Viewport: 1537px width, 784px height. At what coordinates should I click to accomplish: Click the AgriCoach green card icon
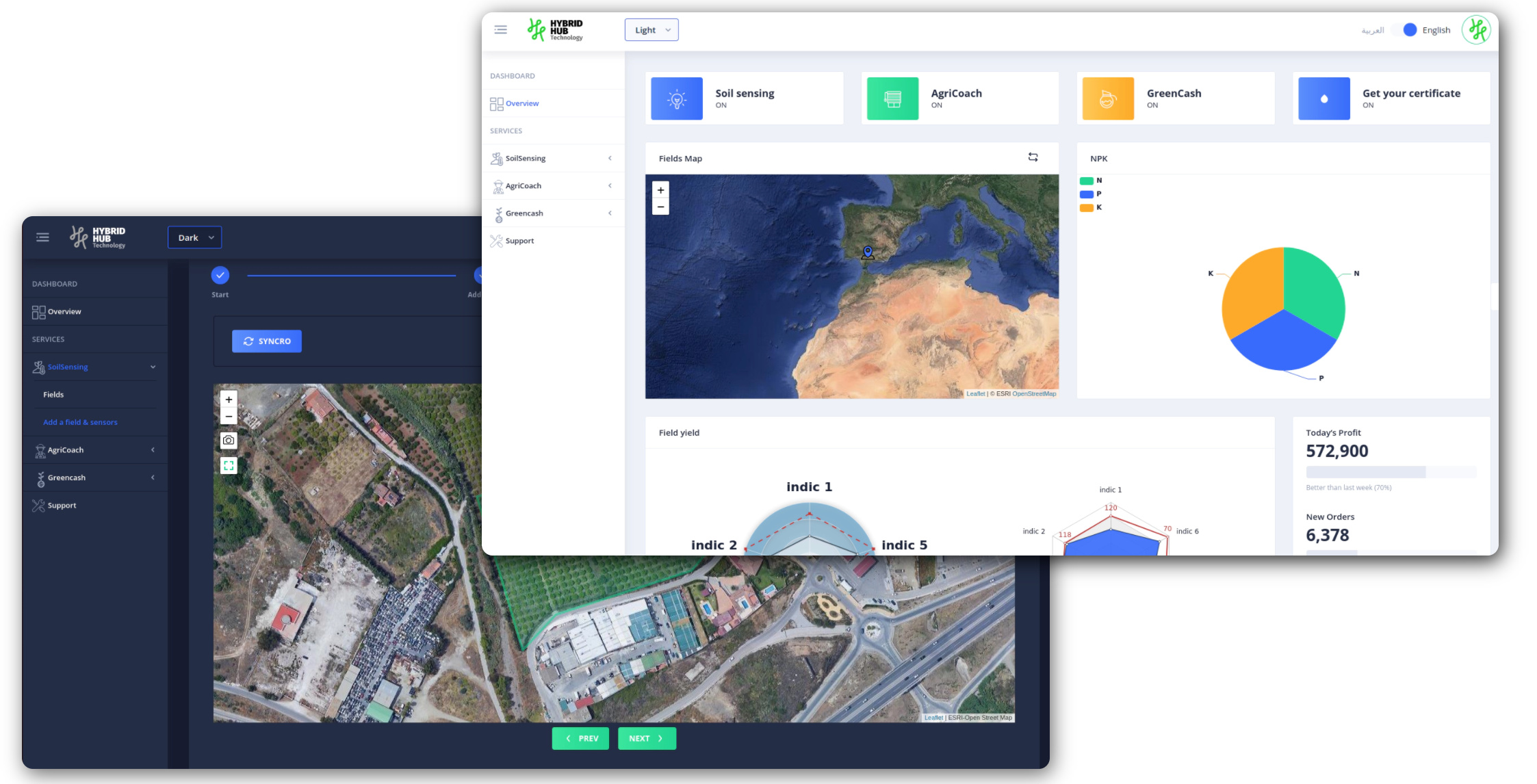click(x=892, y=99)
